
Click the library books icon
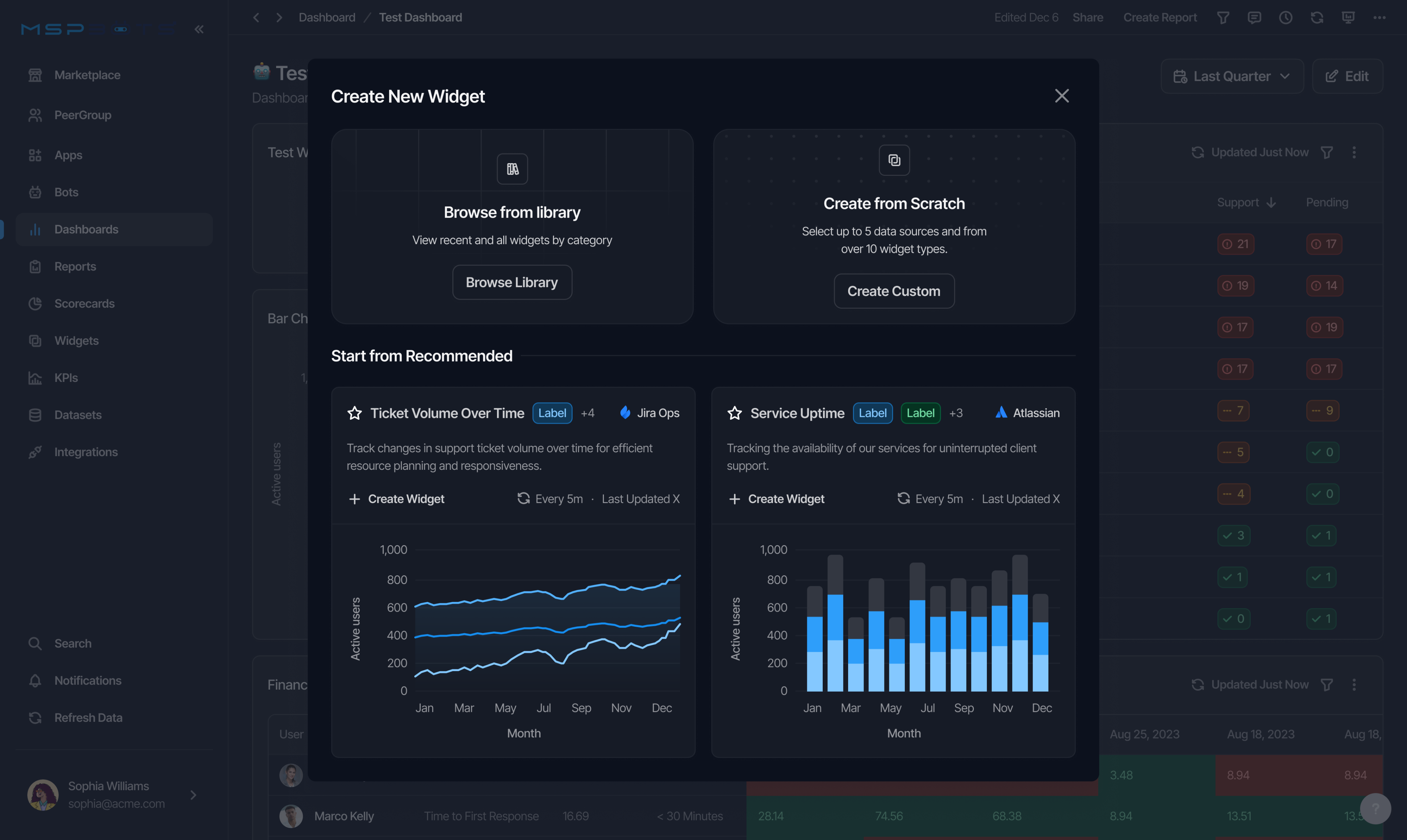pos(513,169)
